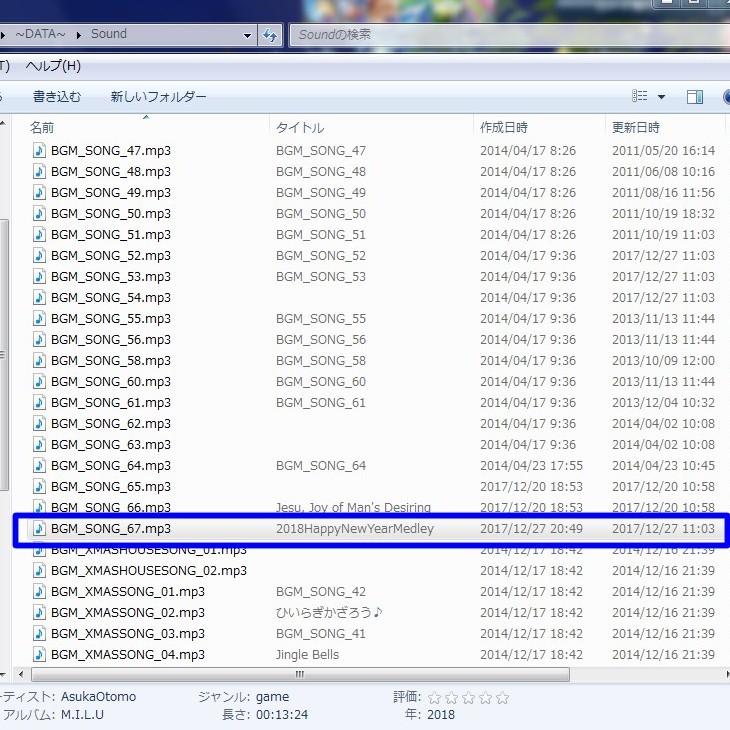Expand the view options dropdown arrow
730x730 pixels.
[661, 97]
